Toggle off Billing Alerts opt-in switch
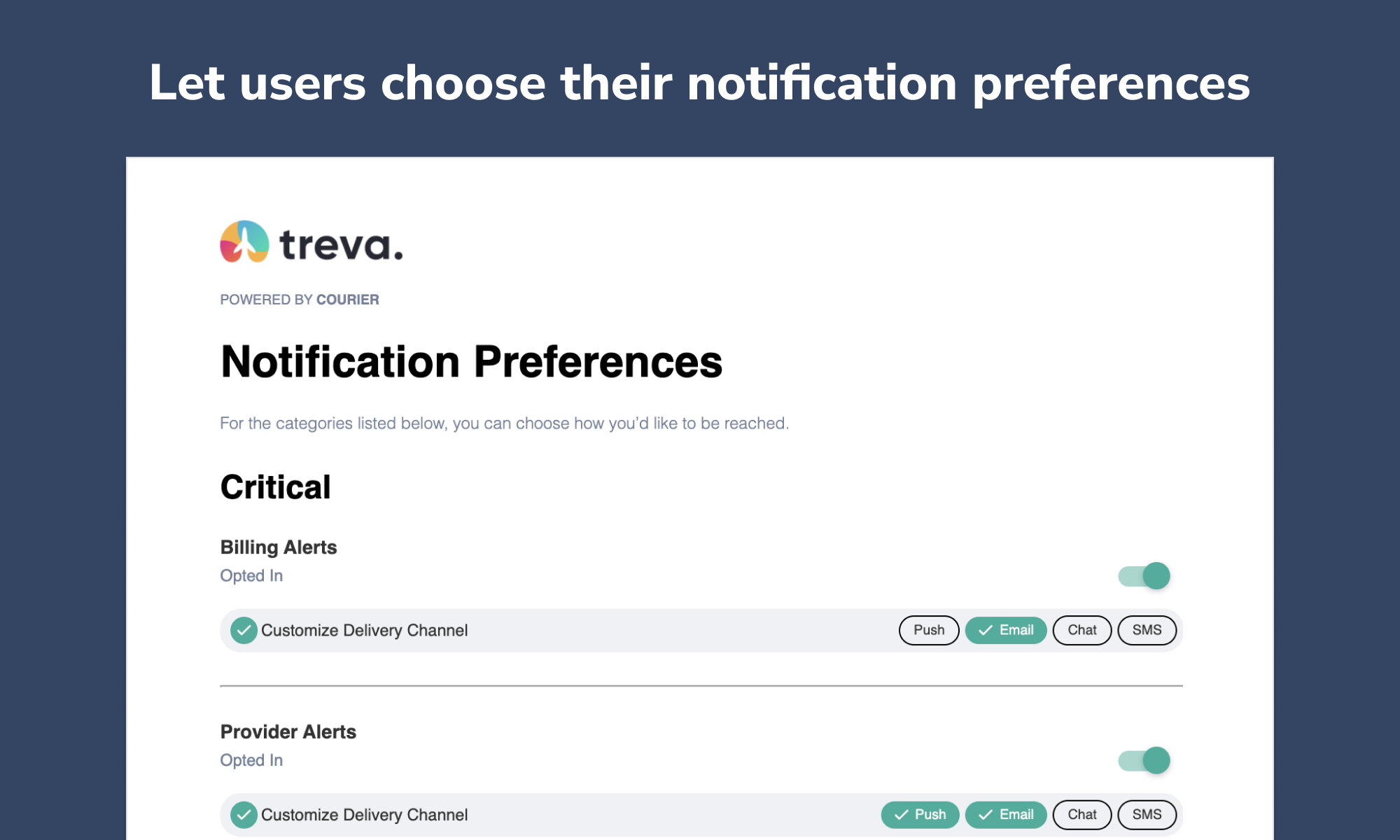Viewport: 1400px width, 840px height. point(1144,576)
